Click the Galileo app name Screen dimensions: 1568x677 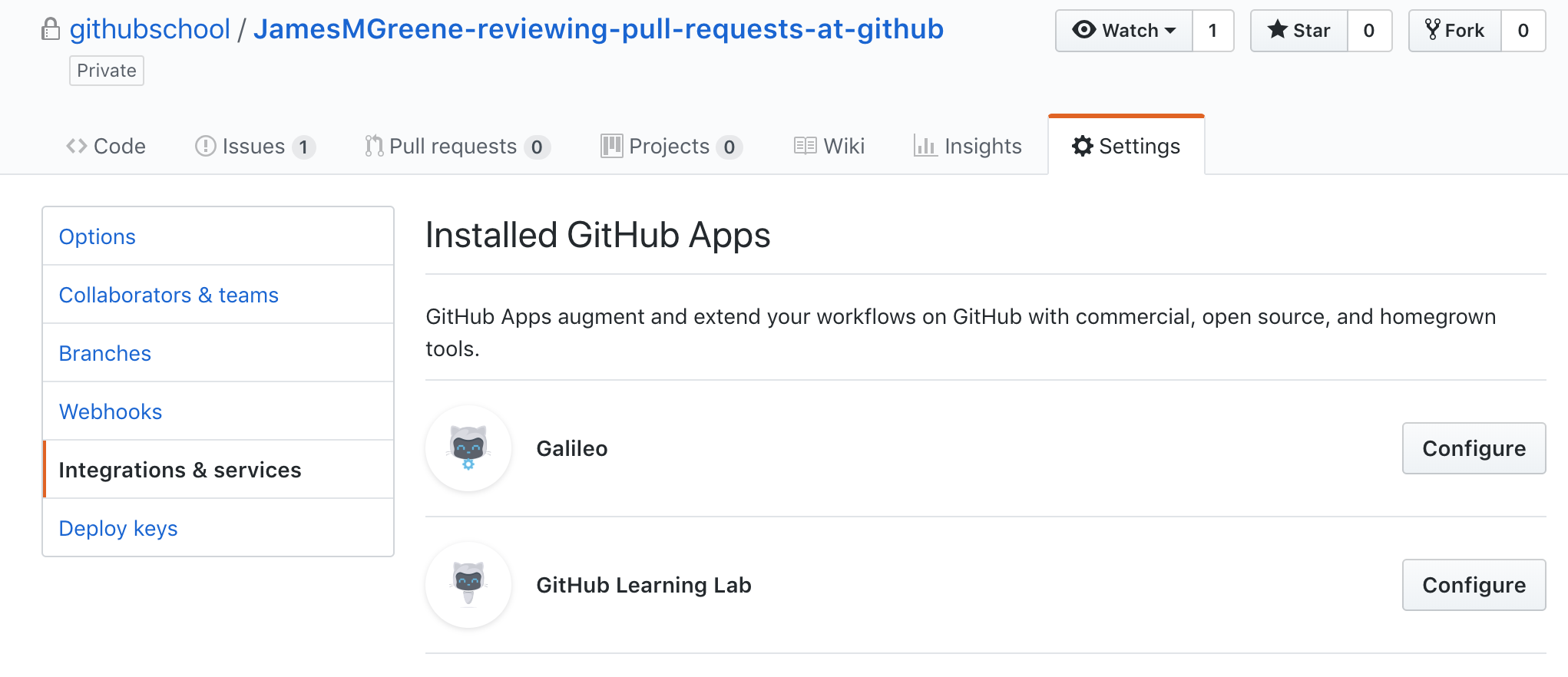click(572, 448)
